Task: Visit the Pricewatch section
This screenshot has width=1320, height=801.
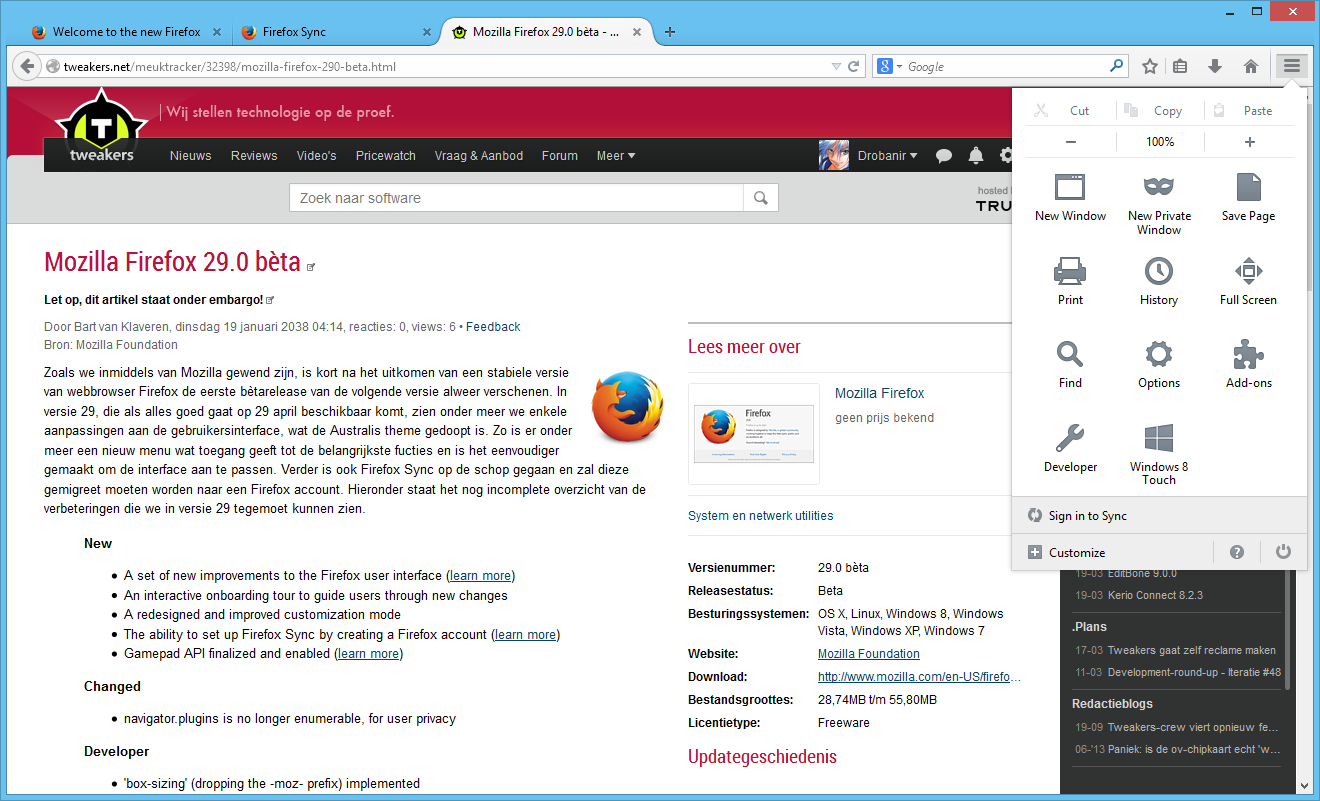Action: point(386,155)
